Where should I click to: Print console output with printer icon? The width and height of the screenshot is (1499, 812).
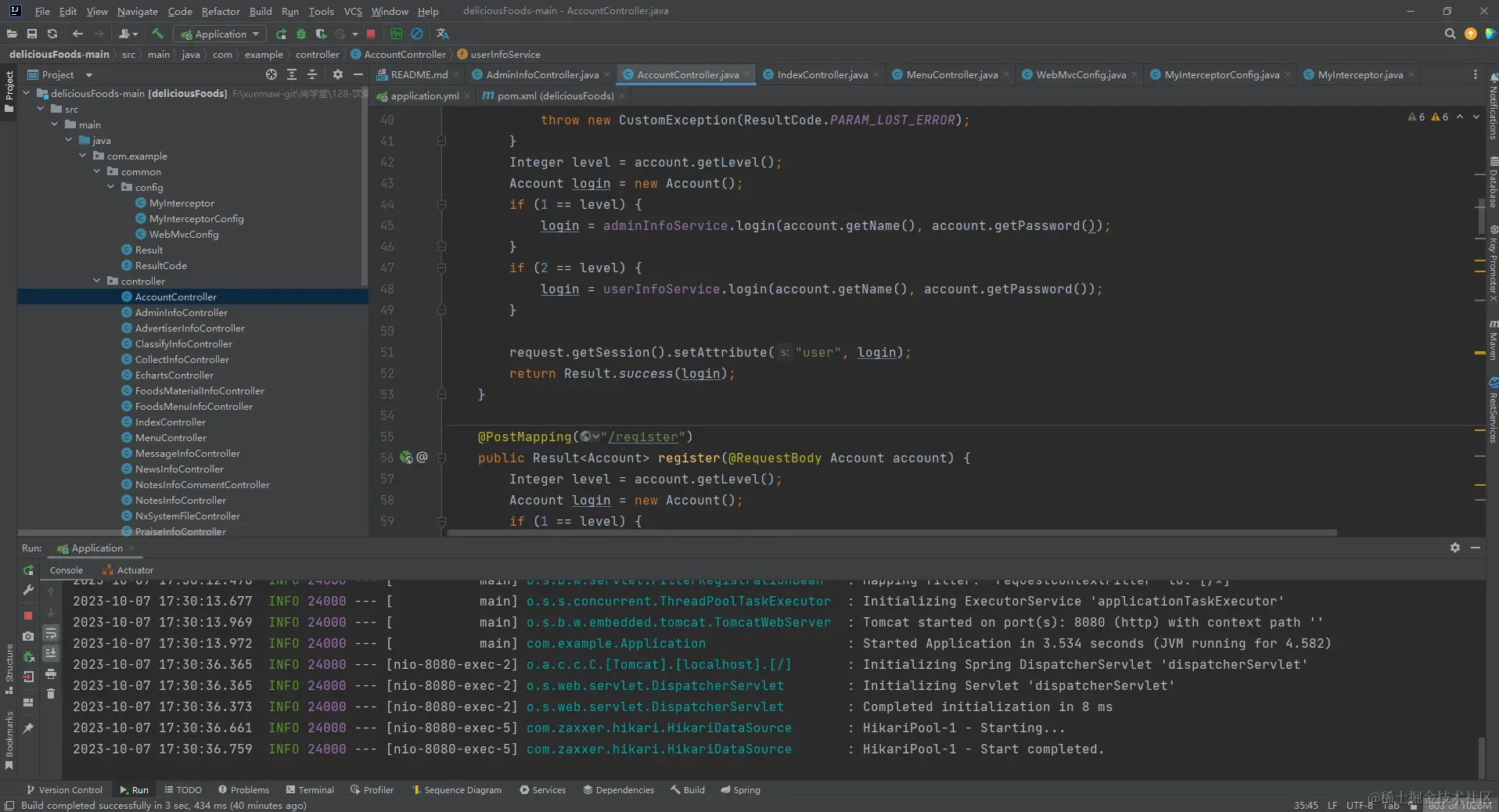pyautogui.click(x=51, y=674)
